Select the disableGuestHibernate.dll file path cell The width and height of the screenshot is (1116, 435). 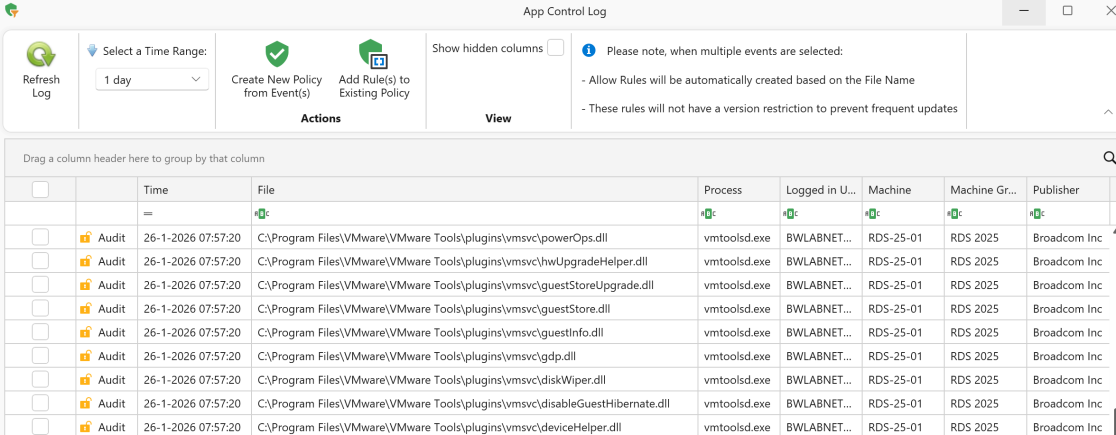pos(475,404)
